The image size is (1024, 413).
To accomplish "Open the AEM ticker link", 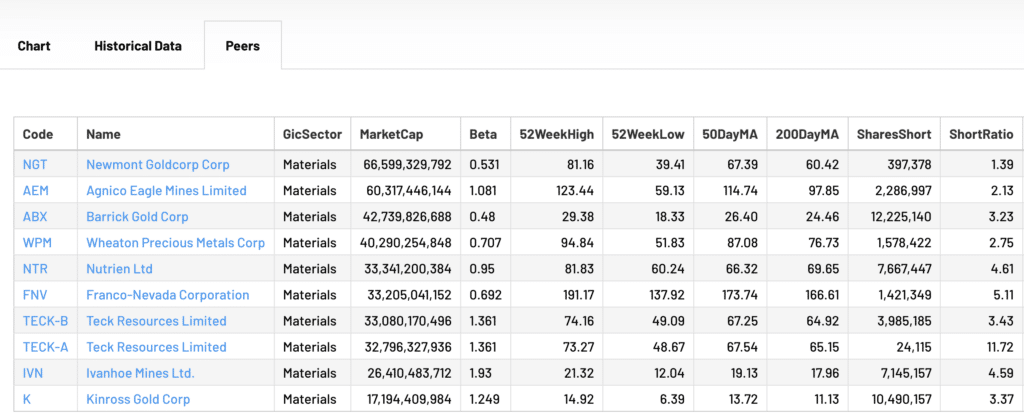I will click(x=34, y=190).
